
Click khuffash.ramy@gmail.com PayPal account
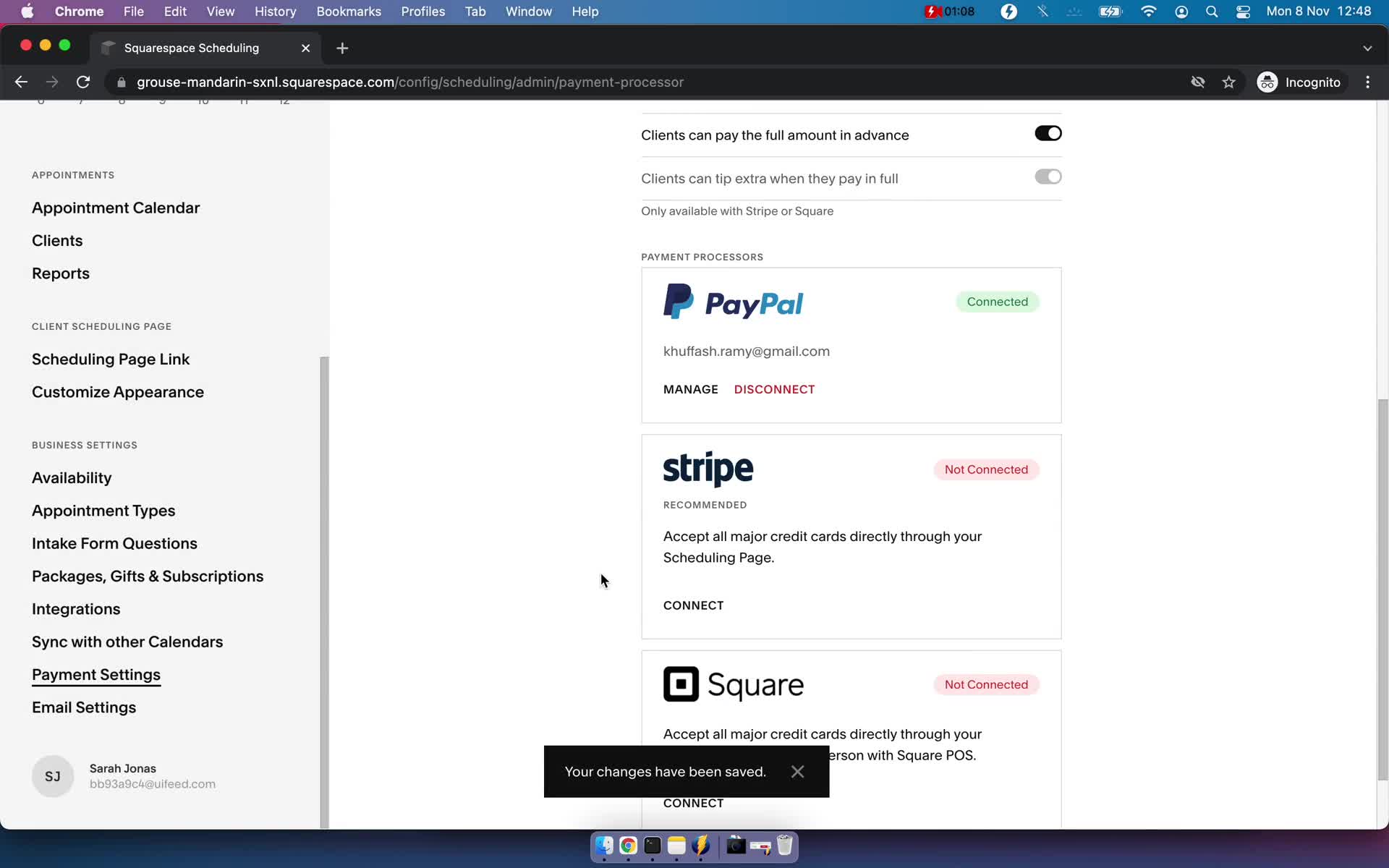click(x=746, y=350)
